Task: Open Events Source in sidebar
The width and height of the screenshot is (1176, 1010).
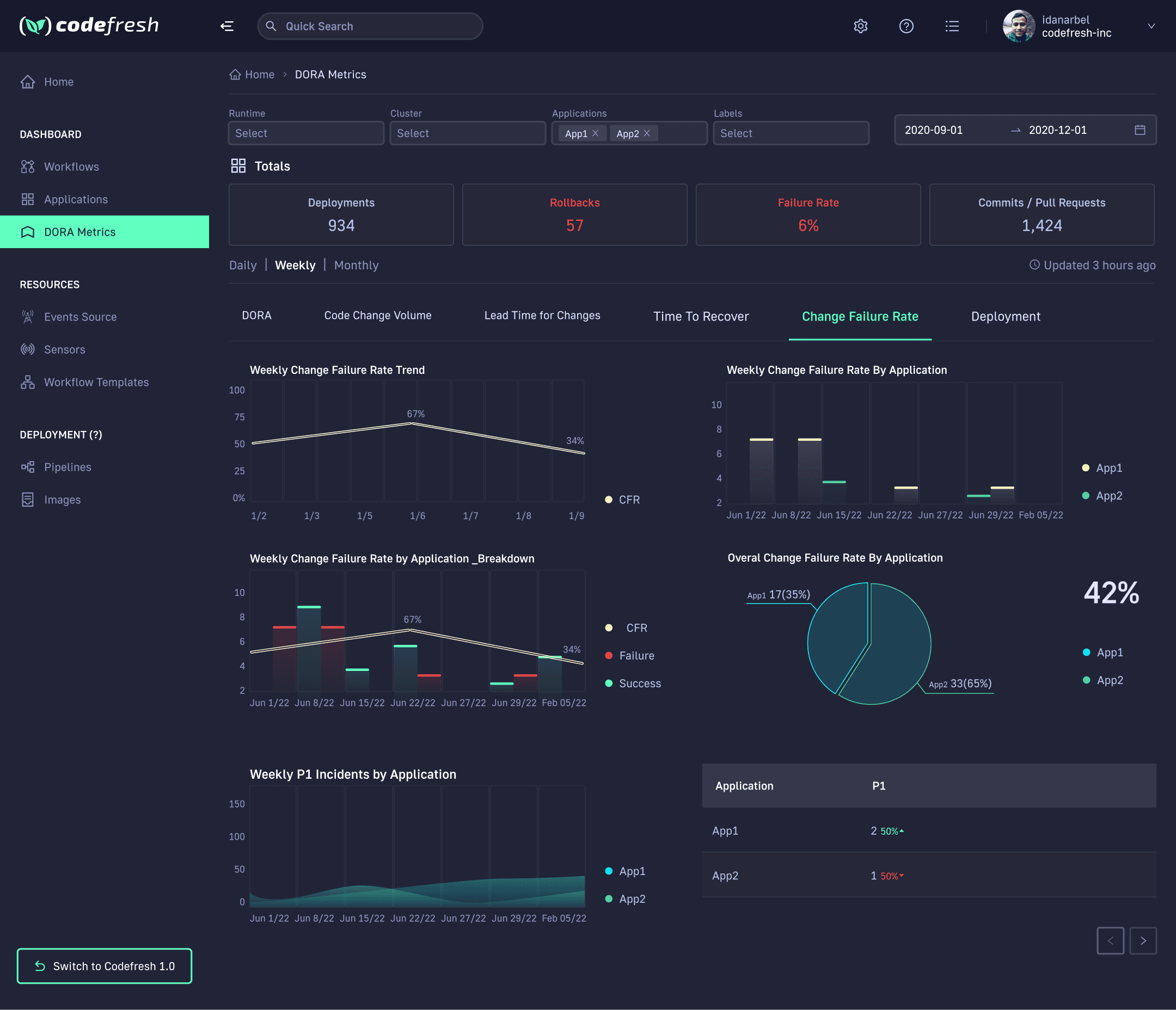Action: pos(80,317)
